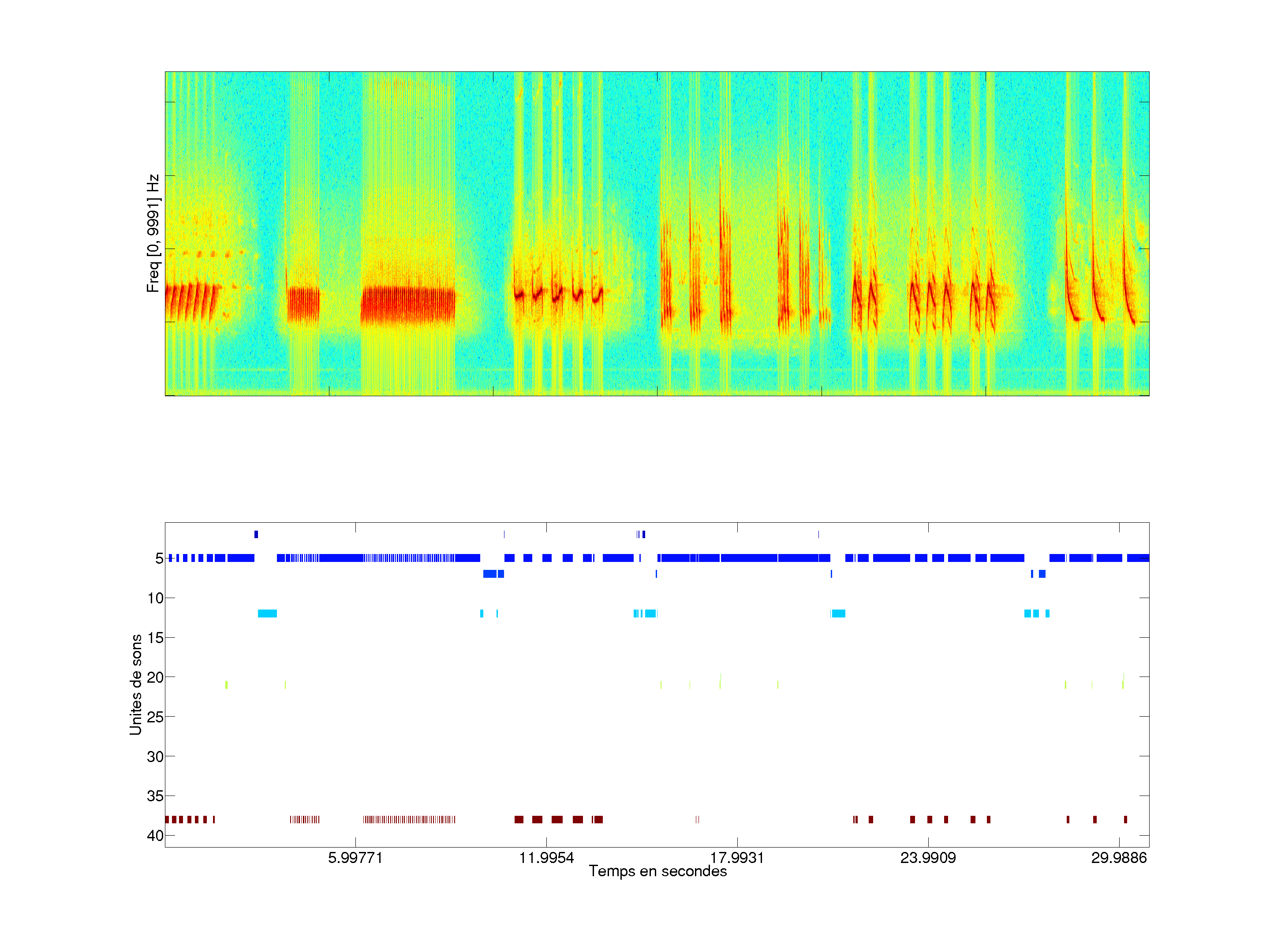Click the y-axis tick label 35
The width and height of the screenshot is (1270, 952).
[155, 796]
